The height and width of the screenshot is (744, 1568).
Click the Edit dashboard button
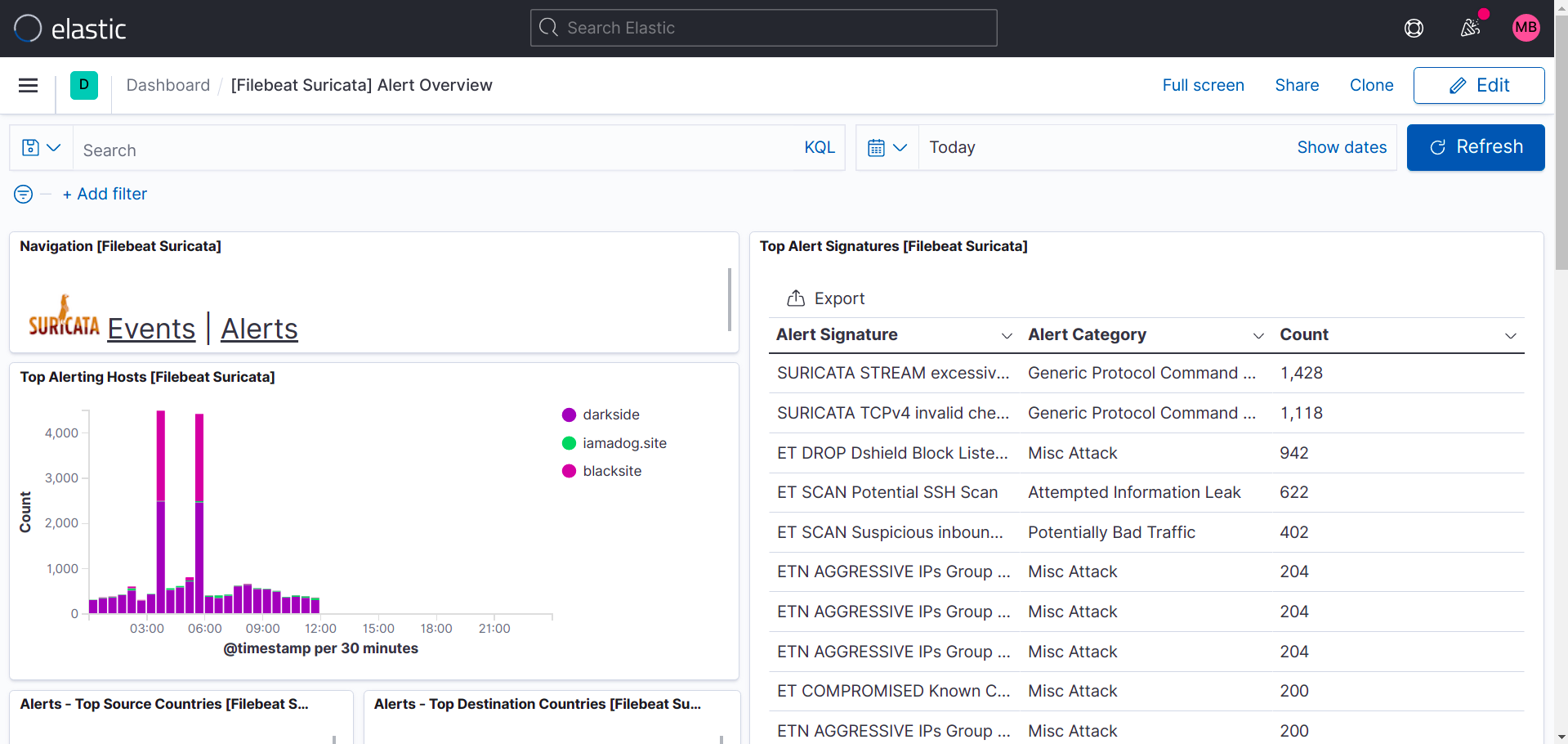tap(1479, 86)
